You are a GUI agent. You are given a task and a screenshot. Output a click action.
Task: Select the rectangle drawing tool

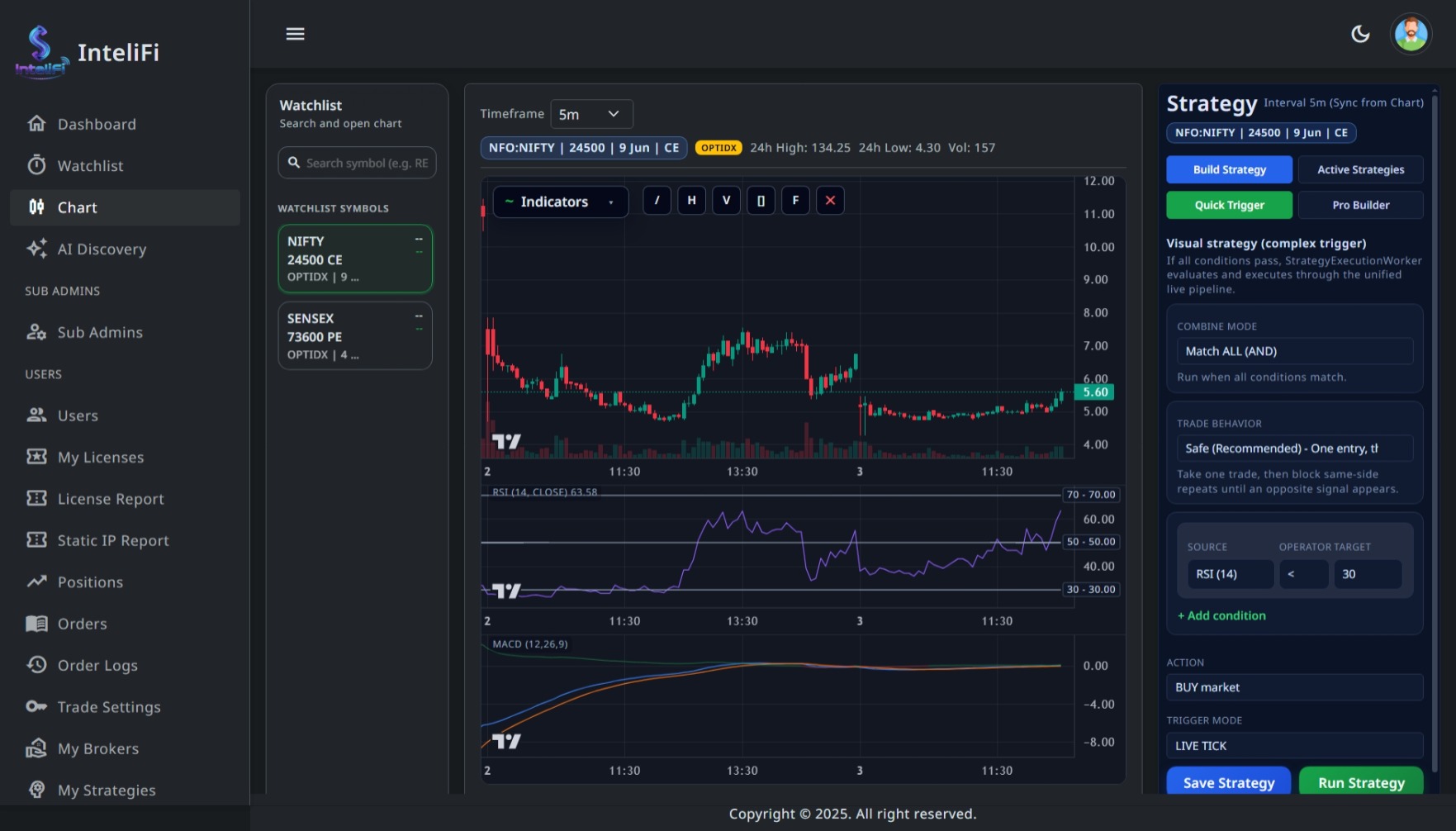pos(761,201)
